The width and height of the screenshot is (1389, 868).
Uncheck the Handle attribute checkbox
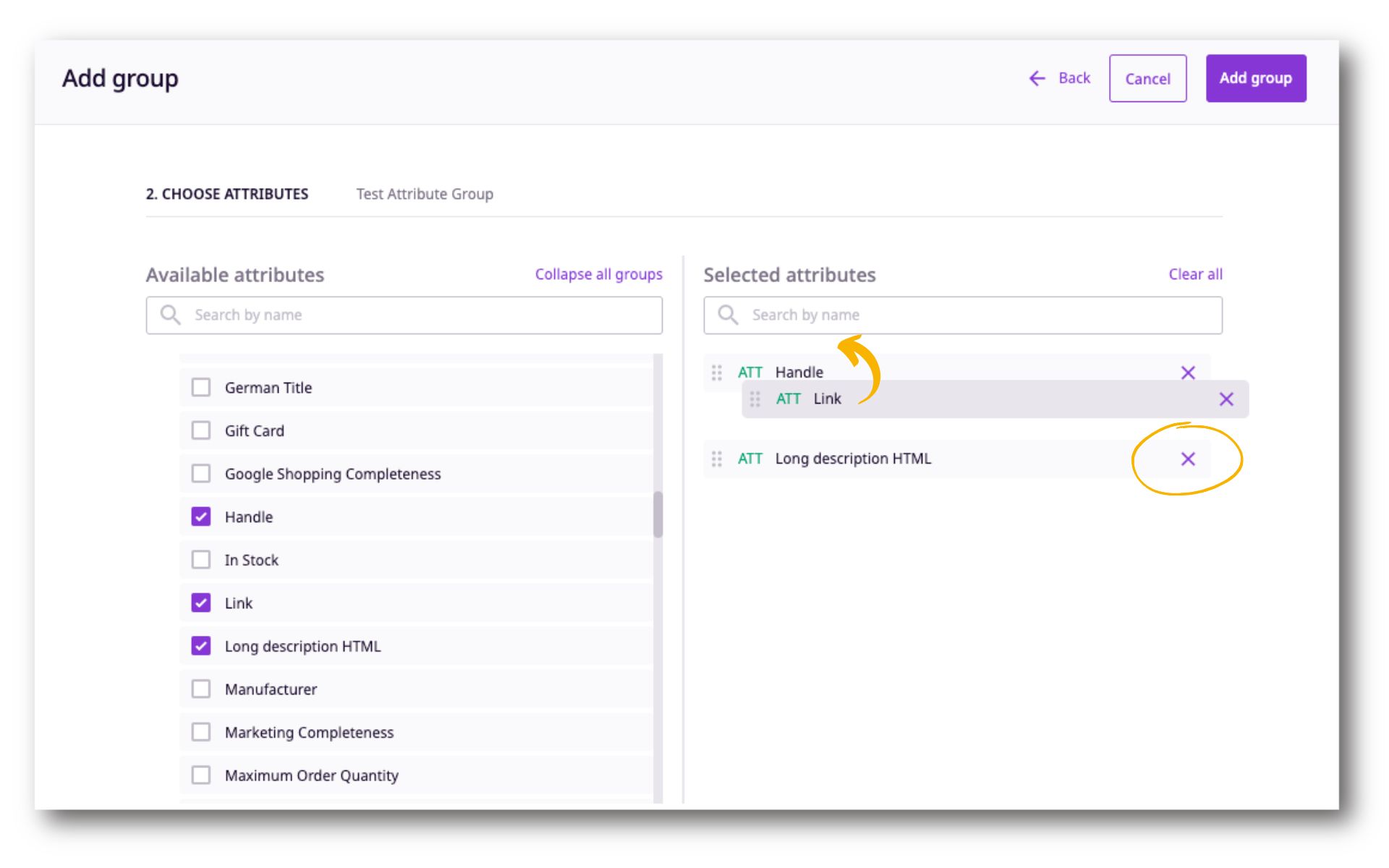[201, 516]
